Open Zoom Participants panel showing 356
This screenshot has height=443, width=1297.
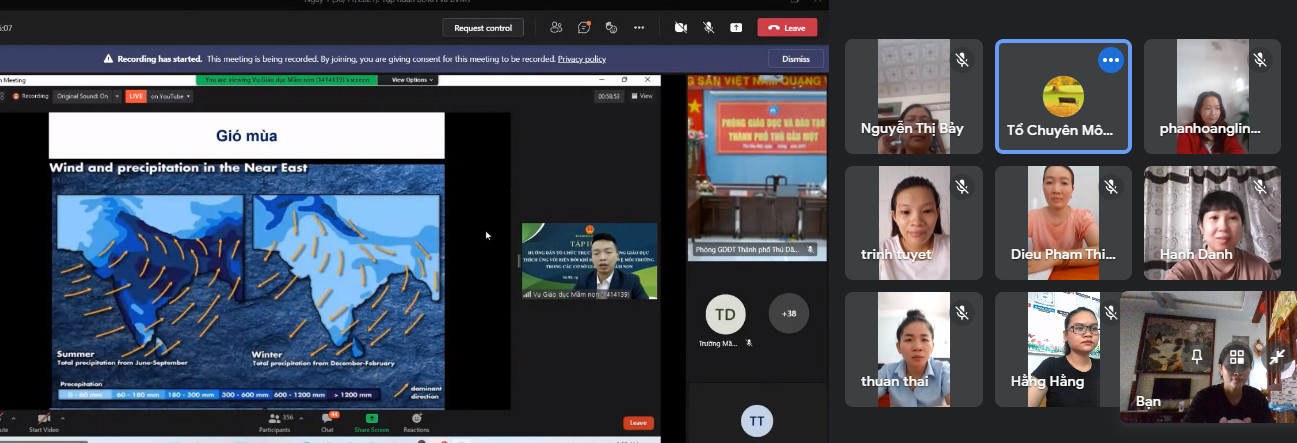click(x=274, y=422)
